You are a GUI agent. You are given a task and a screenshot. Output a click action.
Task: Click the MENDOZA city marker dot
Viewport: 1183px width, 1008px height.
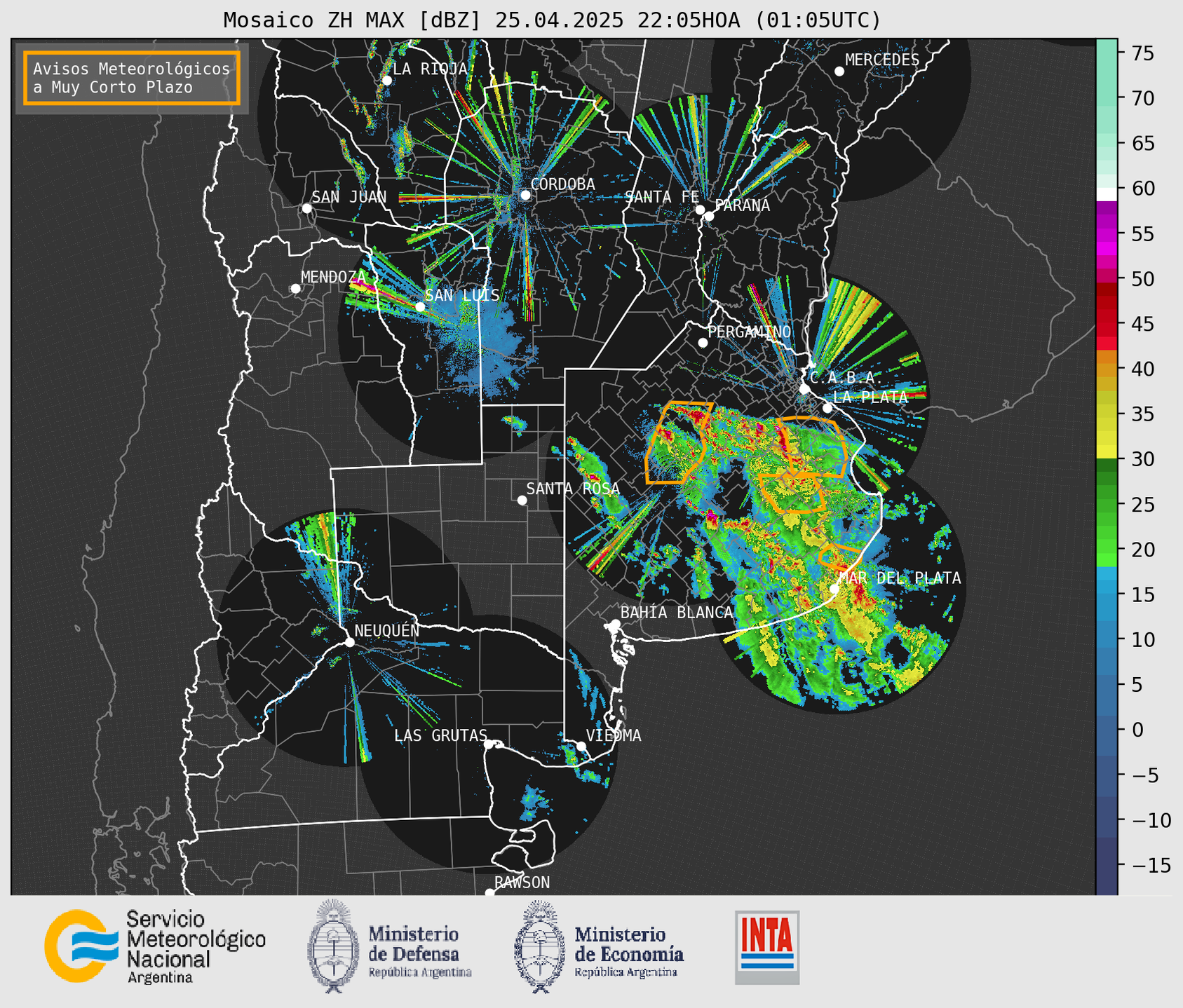[295, 289]
